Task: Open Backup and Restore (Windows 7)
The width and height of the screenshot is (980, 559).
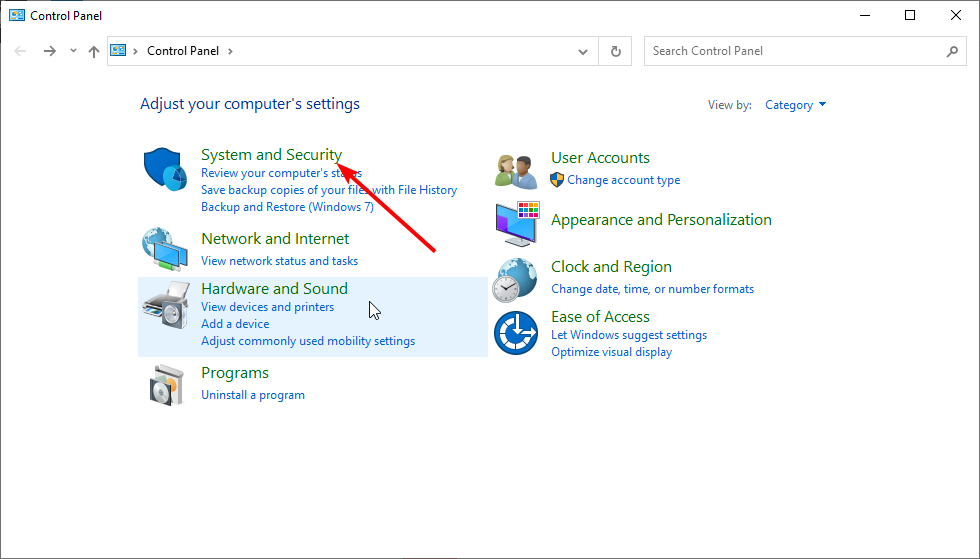Action: click(x=288, y=207)
